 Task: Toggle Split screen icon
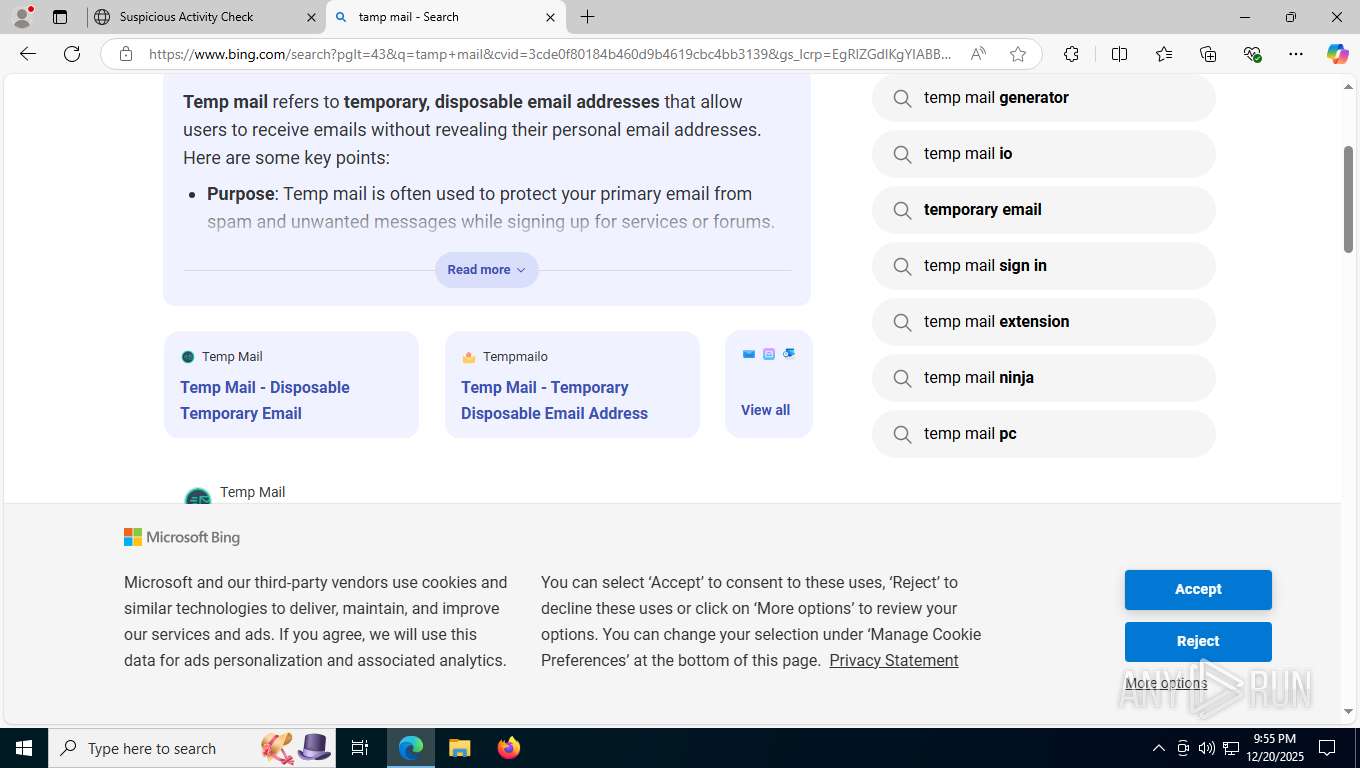coord(1119,54)
